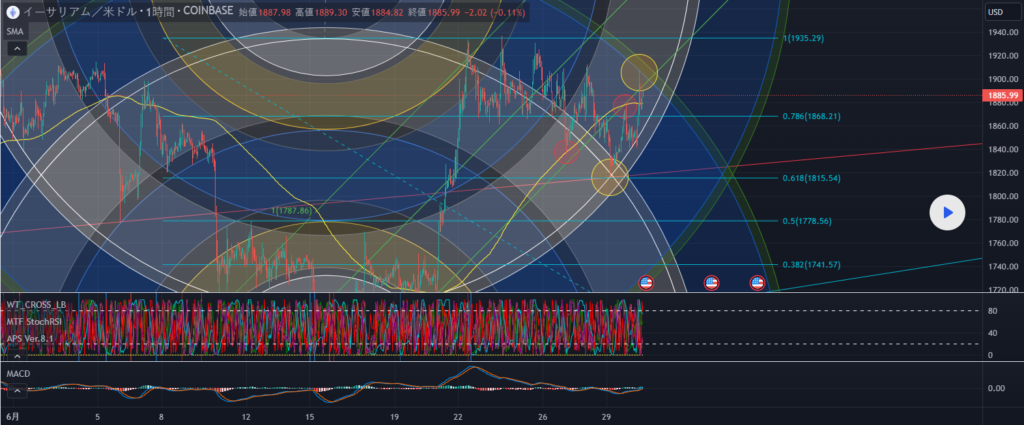Select the MTF StochRSI indicator legend
Screen dimensions: 1024x425
click(x=34, y=320)
